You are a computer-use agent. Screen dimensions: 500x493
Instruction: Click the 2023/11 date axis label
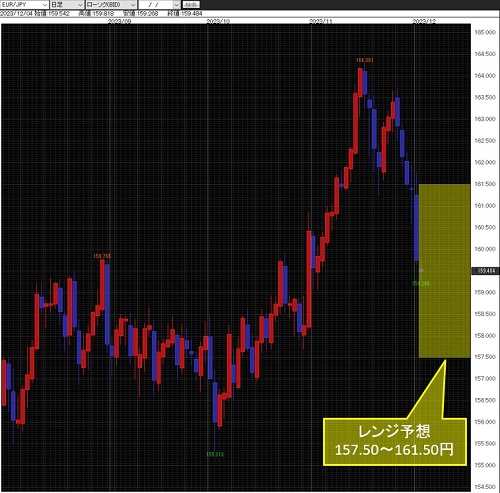tap(321, 21)
